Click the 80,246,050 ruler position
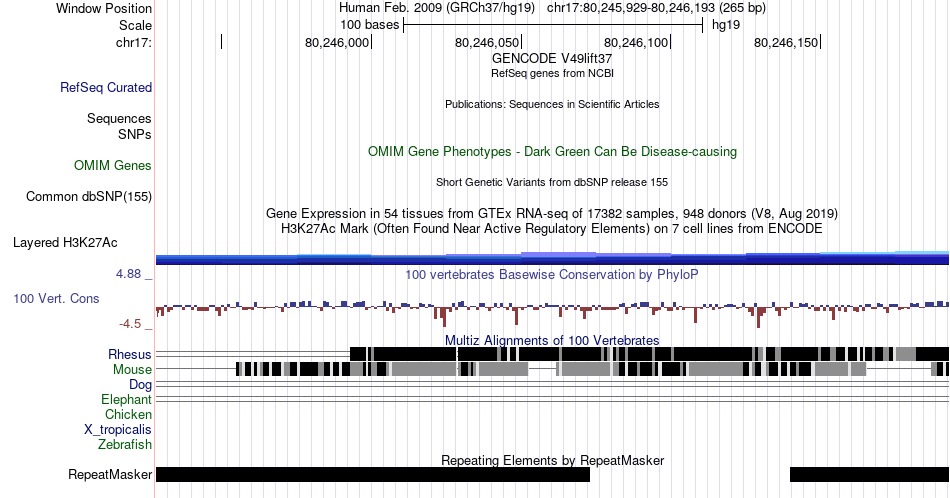 coord(487,42)
